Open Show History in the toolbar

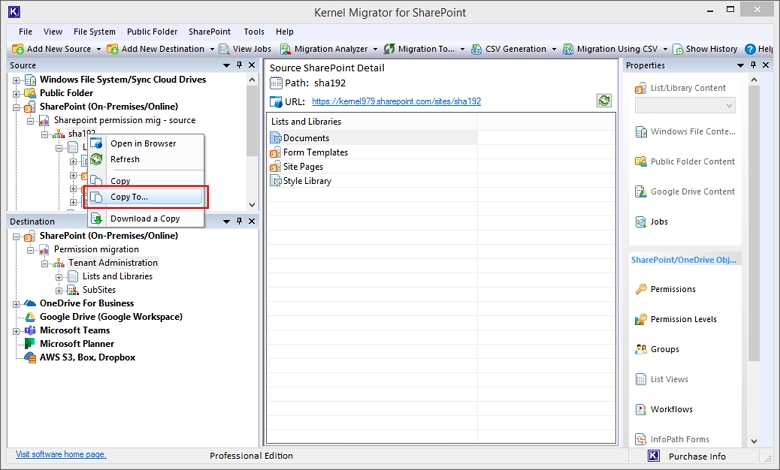pos(705,49)
